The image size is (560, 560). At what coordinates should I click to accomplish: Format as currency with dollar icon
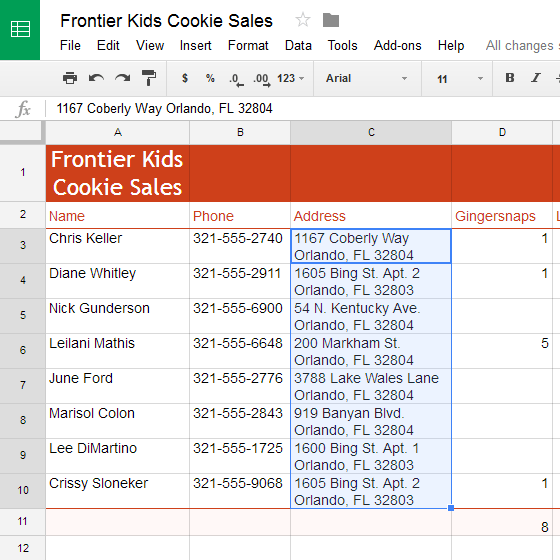pyautogui.click(x=185, y=78)
